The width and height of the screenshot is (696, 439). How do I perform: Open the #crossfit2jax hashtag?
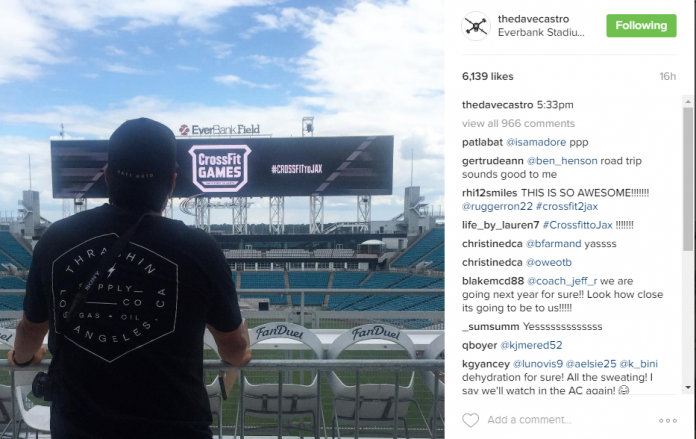(567, 206)
